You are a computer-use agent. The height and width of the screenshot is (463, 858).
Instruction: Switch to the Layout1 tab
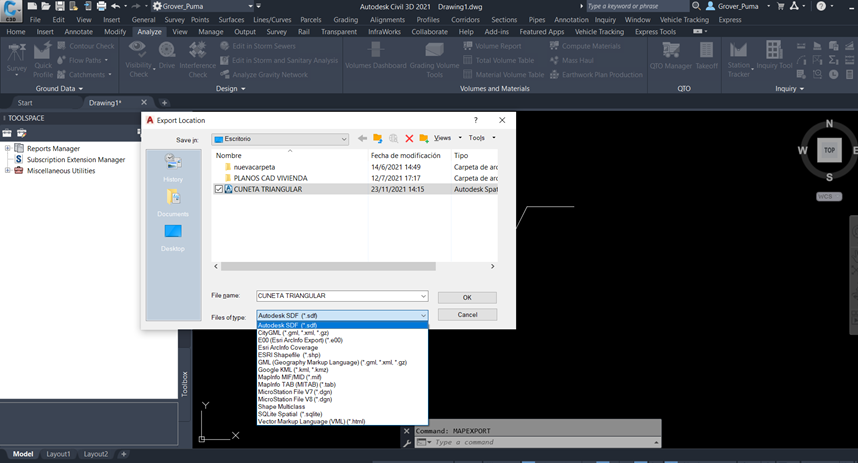pos(58,454)
